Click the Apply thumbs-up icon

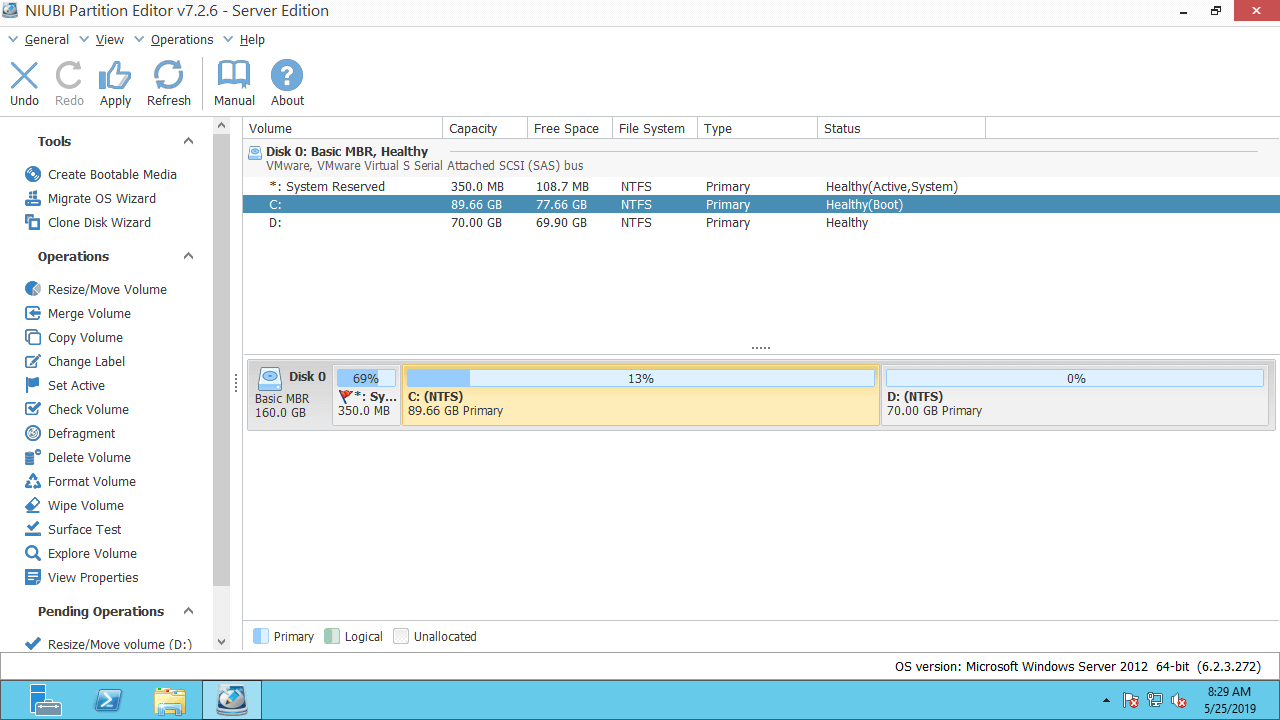point(115,76)
